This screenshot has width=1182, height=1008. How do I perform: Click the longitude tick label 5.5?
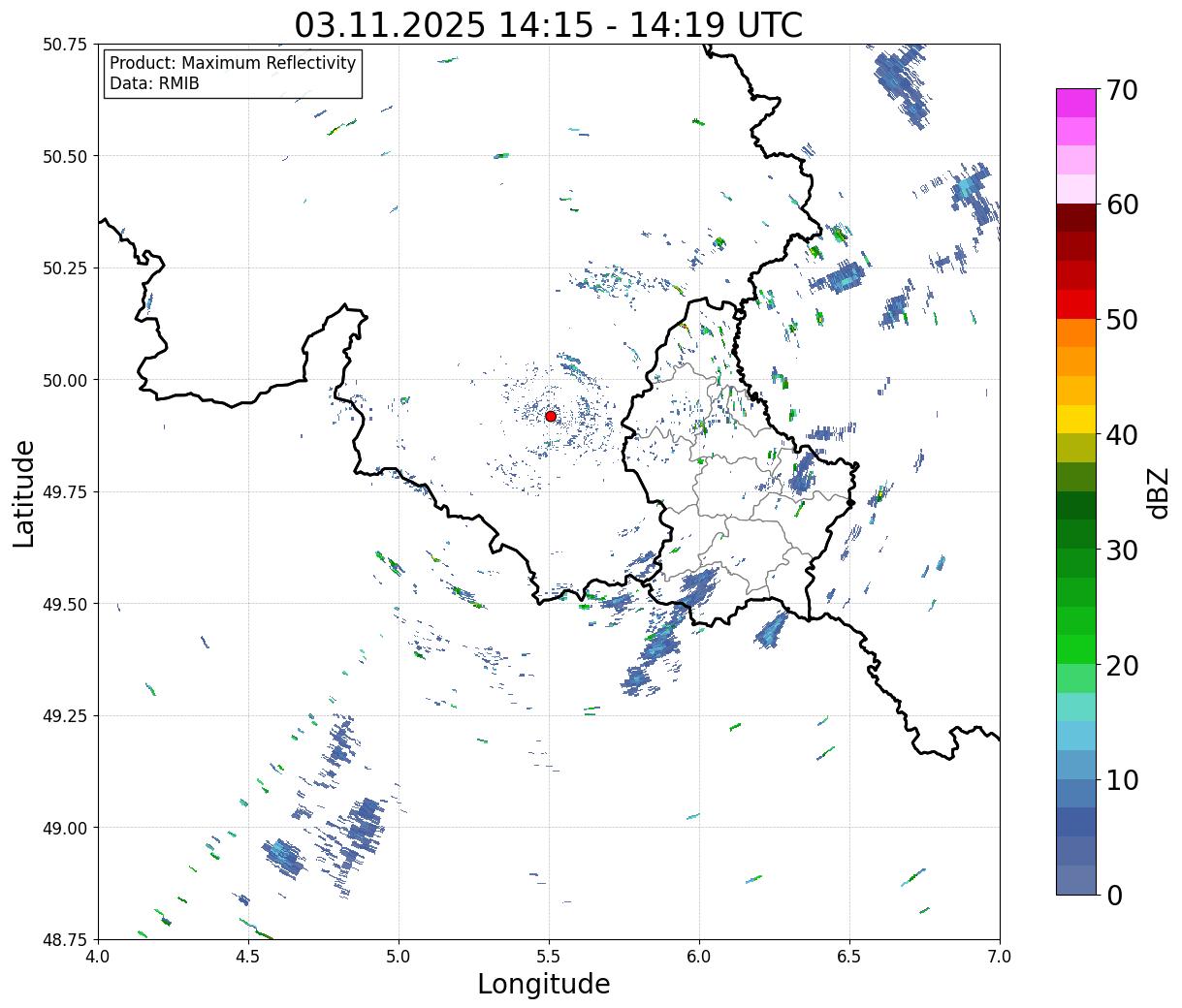click(549, 957)
